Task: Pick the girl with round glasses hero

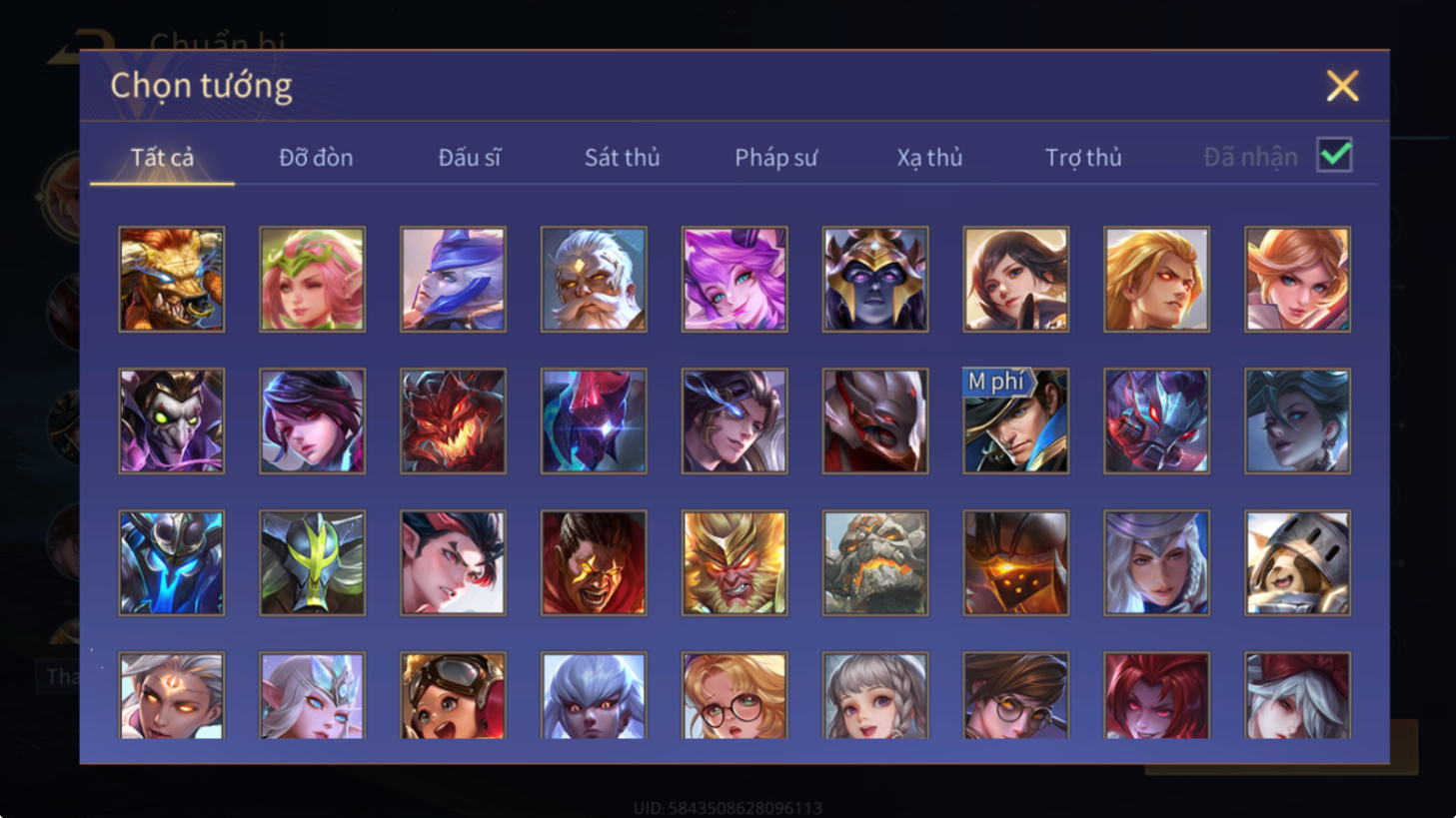Action: (x=734, y=695)
